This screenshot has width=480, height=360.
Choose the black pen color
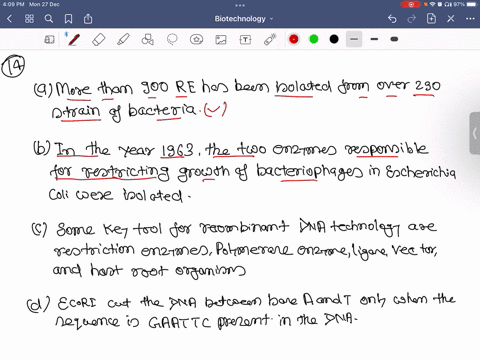pos(334,39)
